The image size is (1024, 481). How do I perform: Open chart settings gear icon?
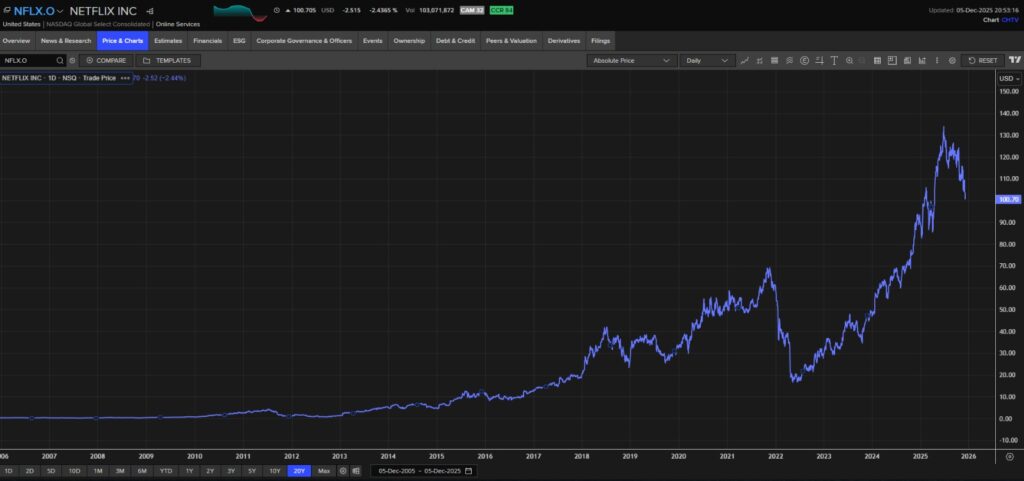[951, 60]
